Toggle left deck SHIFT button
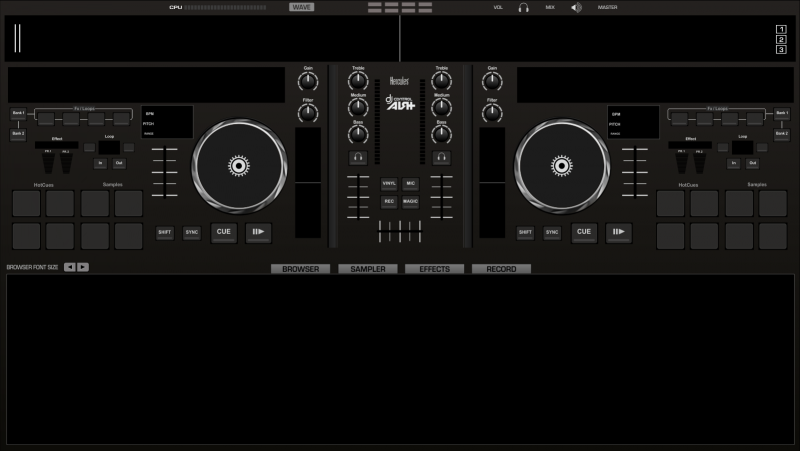The height and width of the screenshot is (451, 800). 165,233
